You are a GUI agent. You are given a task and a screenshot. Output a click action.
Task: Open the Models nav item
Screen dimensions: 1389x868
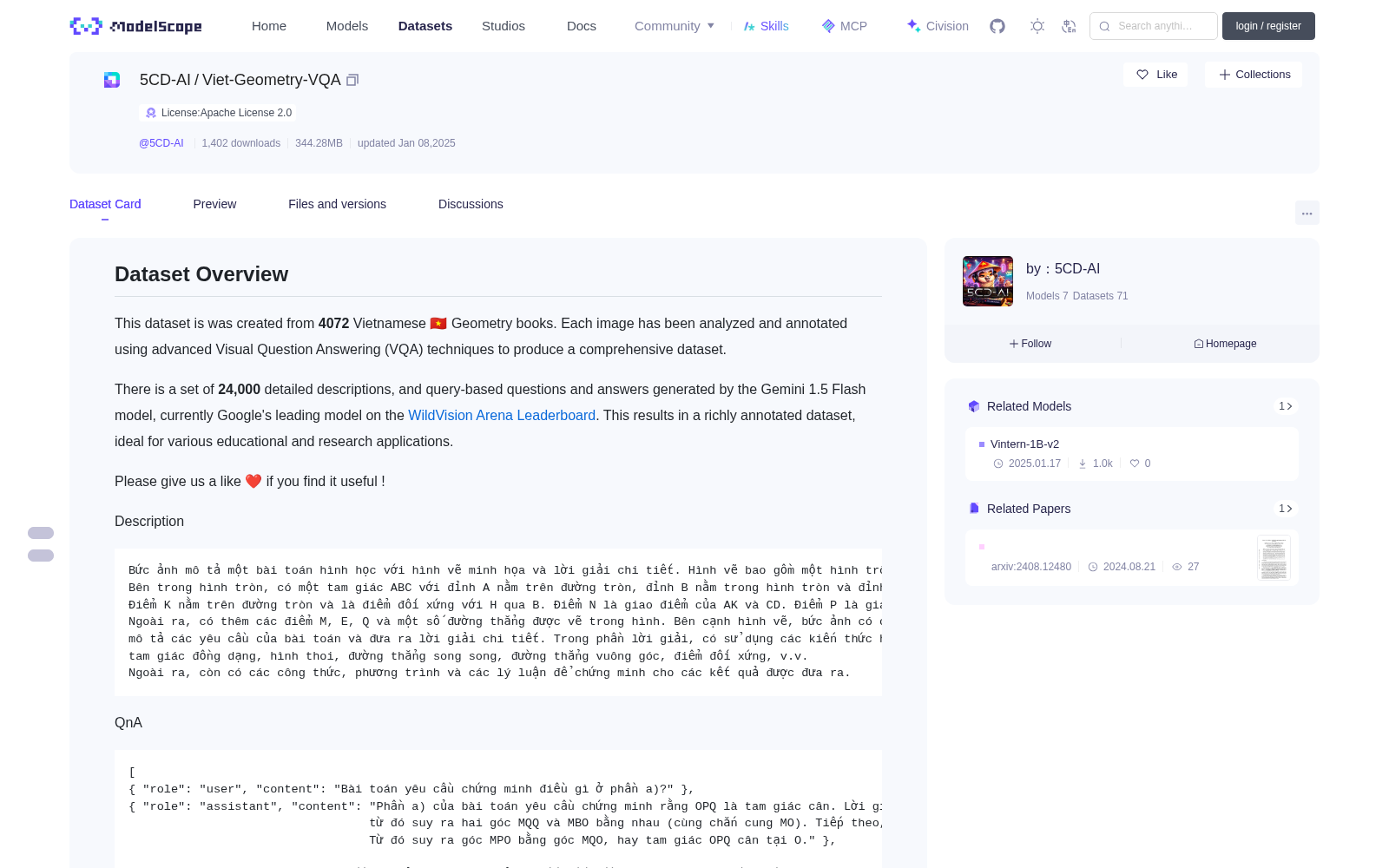347,26
